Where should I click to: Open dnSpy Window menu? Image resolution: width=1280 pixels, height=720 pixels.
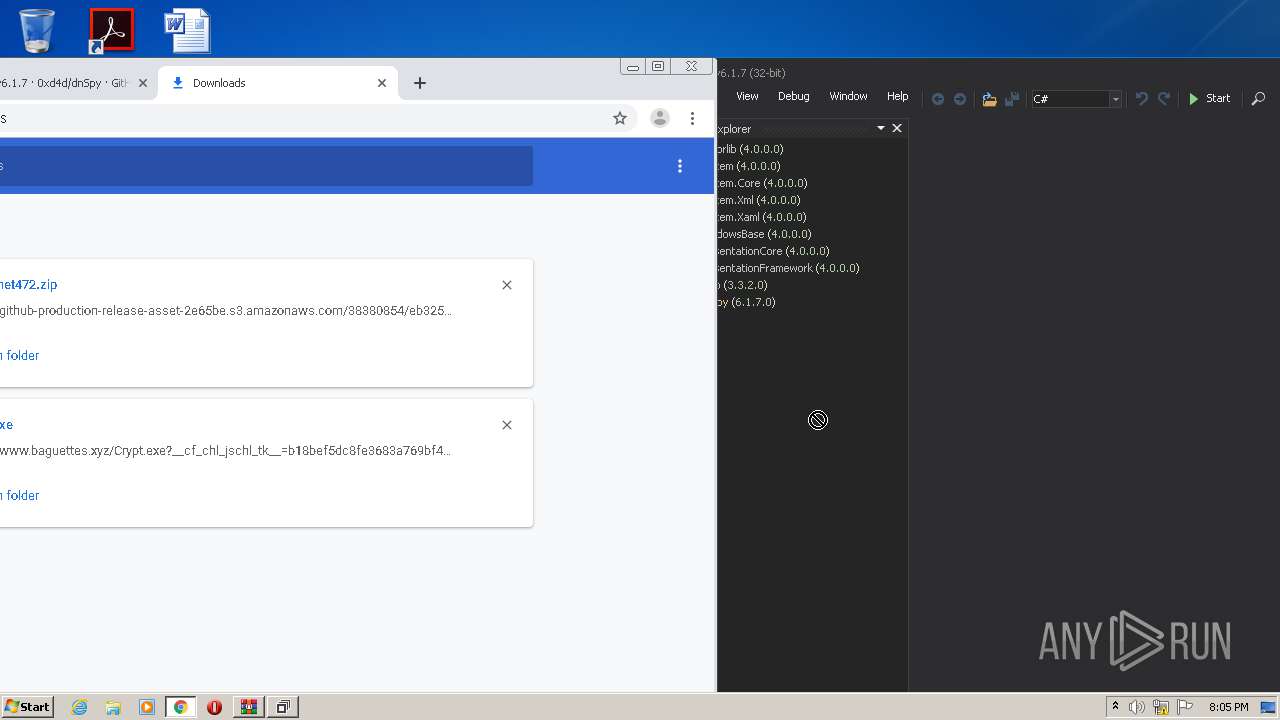click(x=848, y=97)
